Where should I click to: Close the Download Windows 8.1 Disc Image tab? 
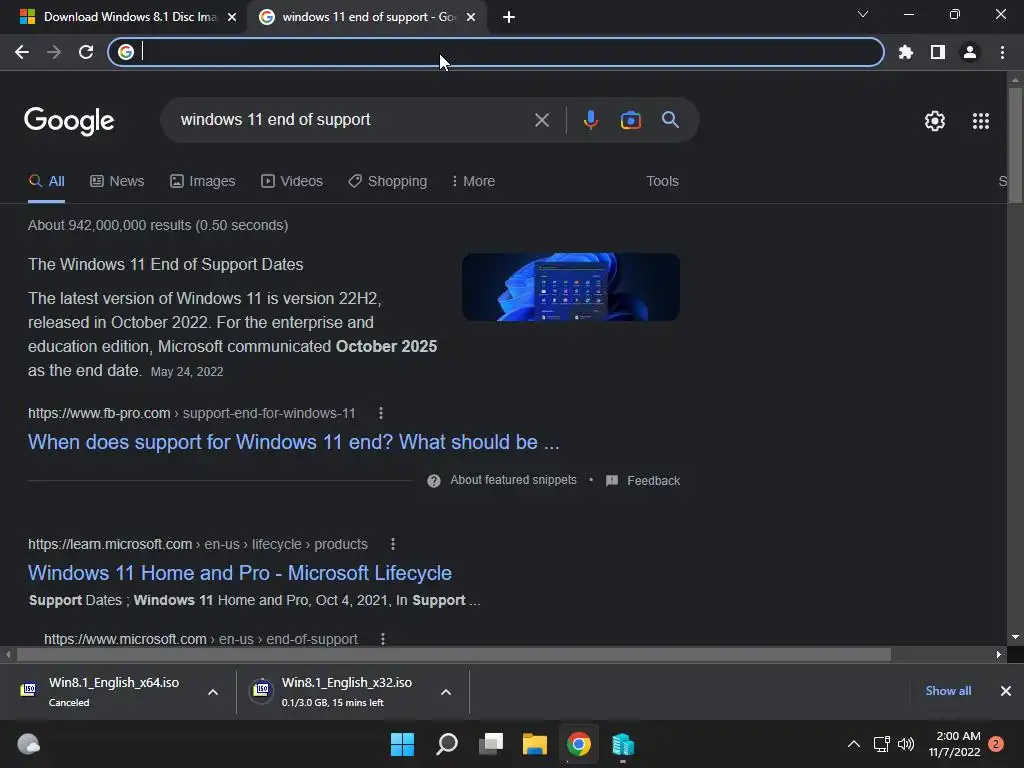[x=232, y=17]
